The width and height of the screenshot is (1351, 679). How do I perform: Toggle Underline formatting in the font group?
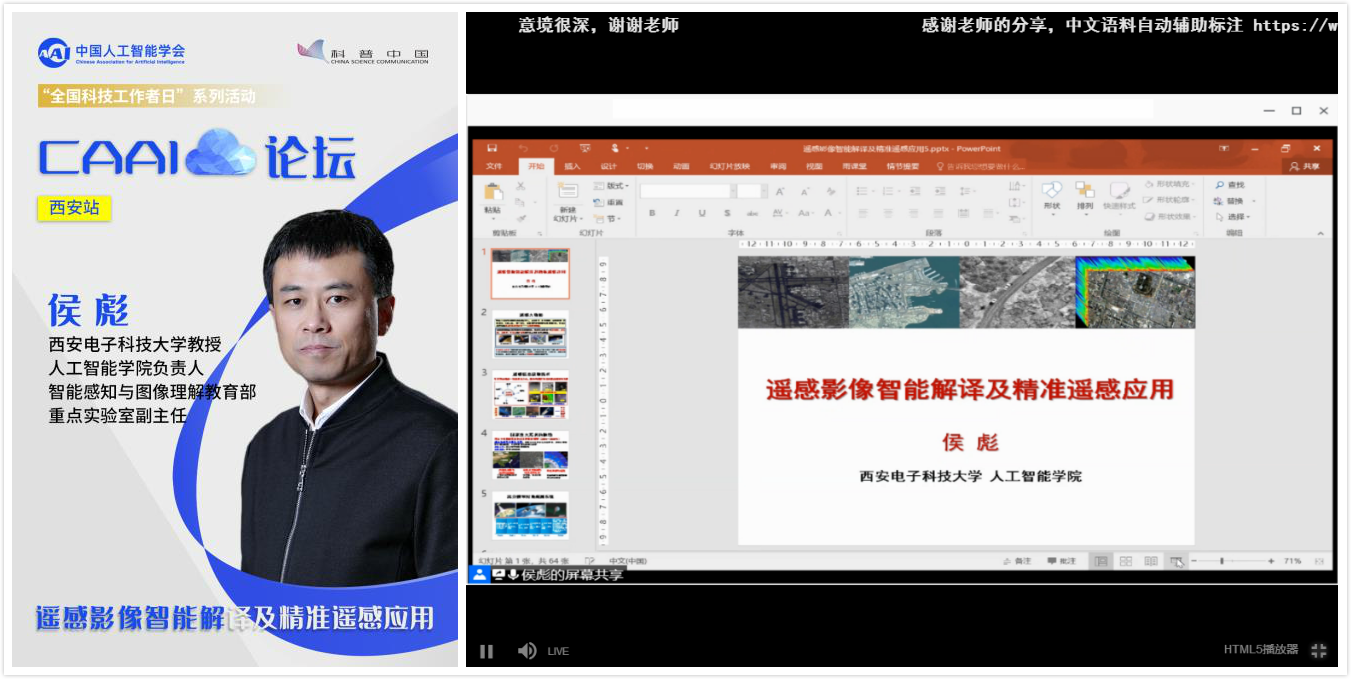click(x=701, y=213)
